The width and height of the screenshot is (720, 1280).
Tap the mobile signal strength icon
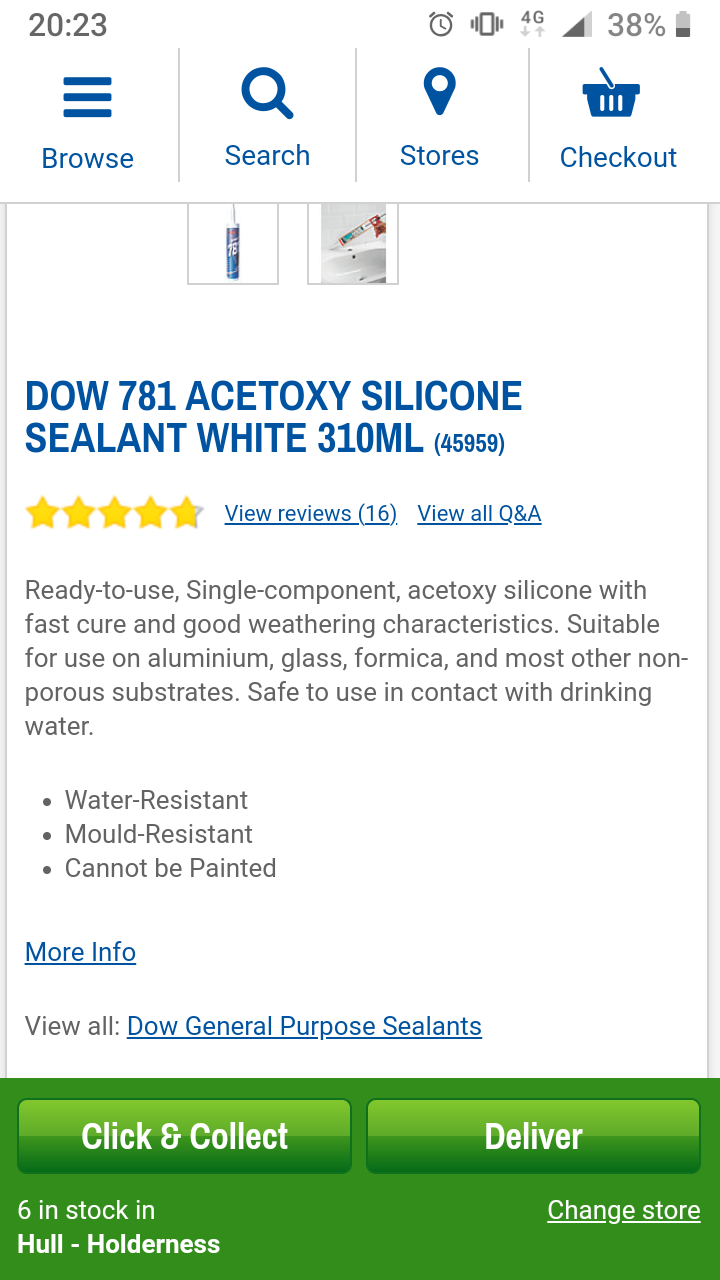click(576, 25)
